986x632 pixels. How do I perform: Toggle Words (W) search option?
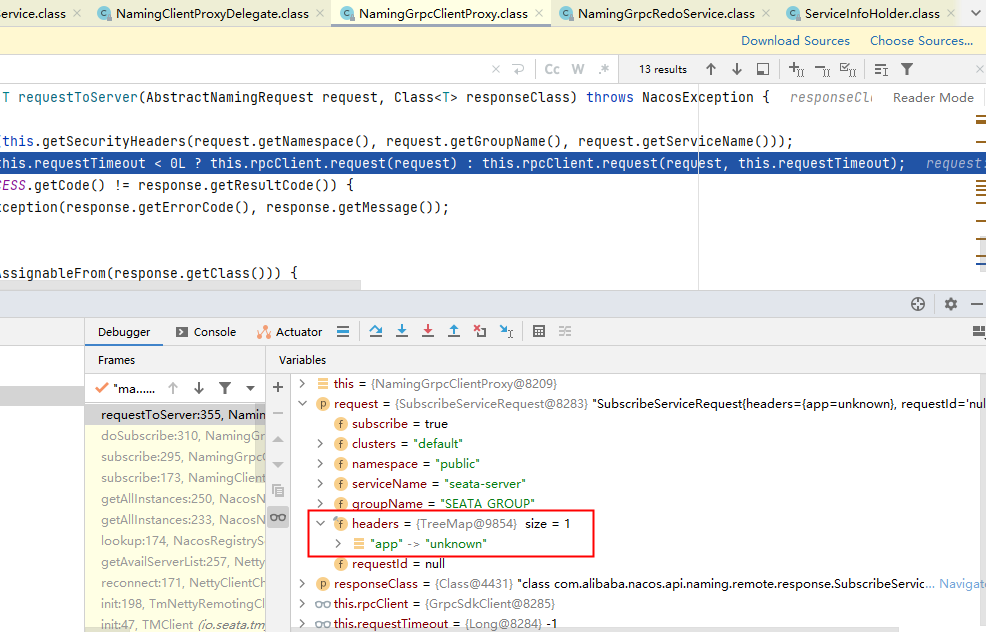[x=578, y=69]
